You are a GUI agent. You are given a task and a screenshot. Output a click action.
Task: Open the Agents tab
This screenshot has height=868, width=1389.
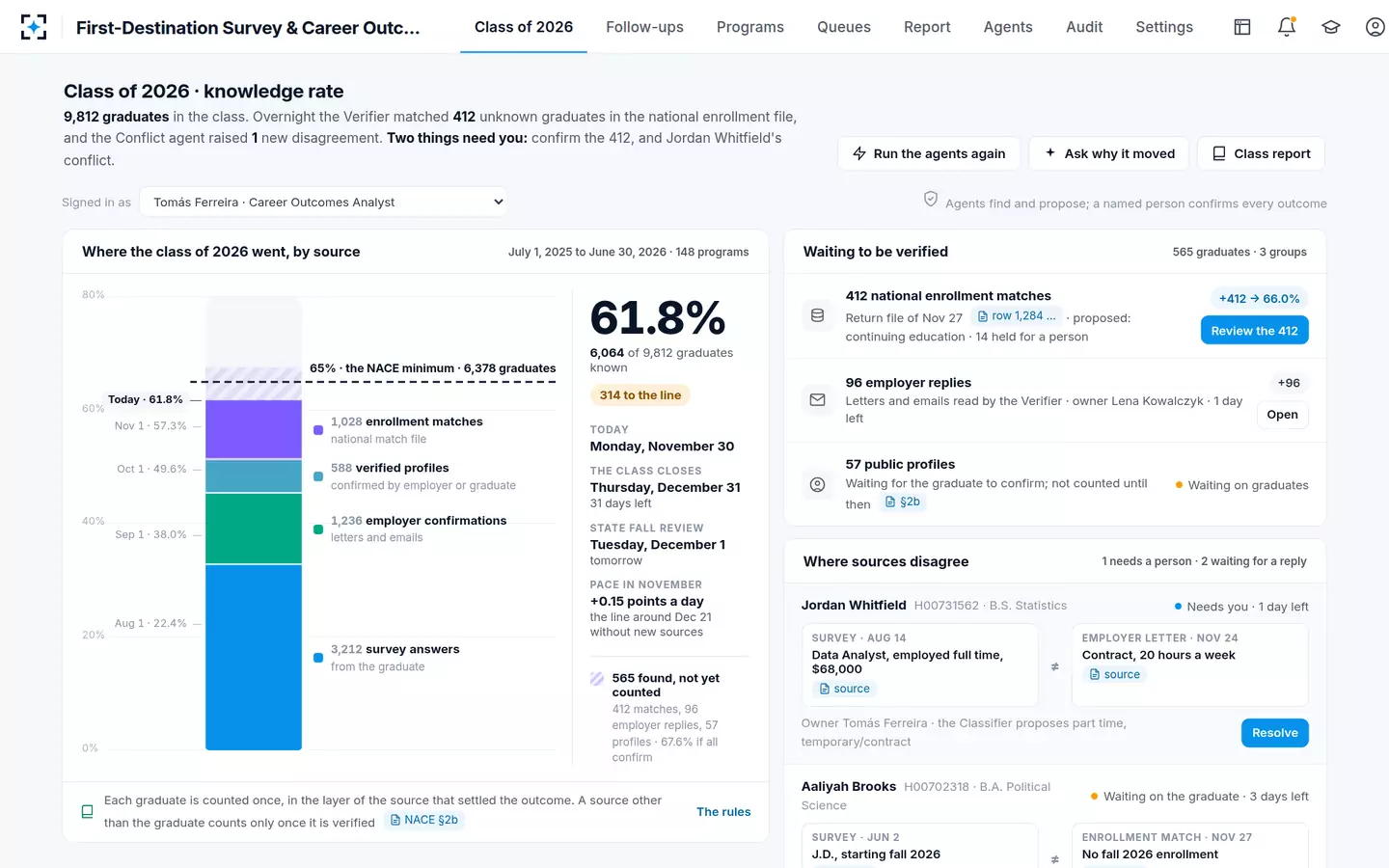1008,27
